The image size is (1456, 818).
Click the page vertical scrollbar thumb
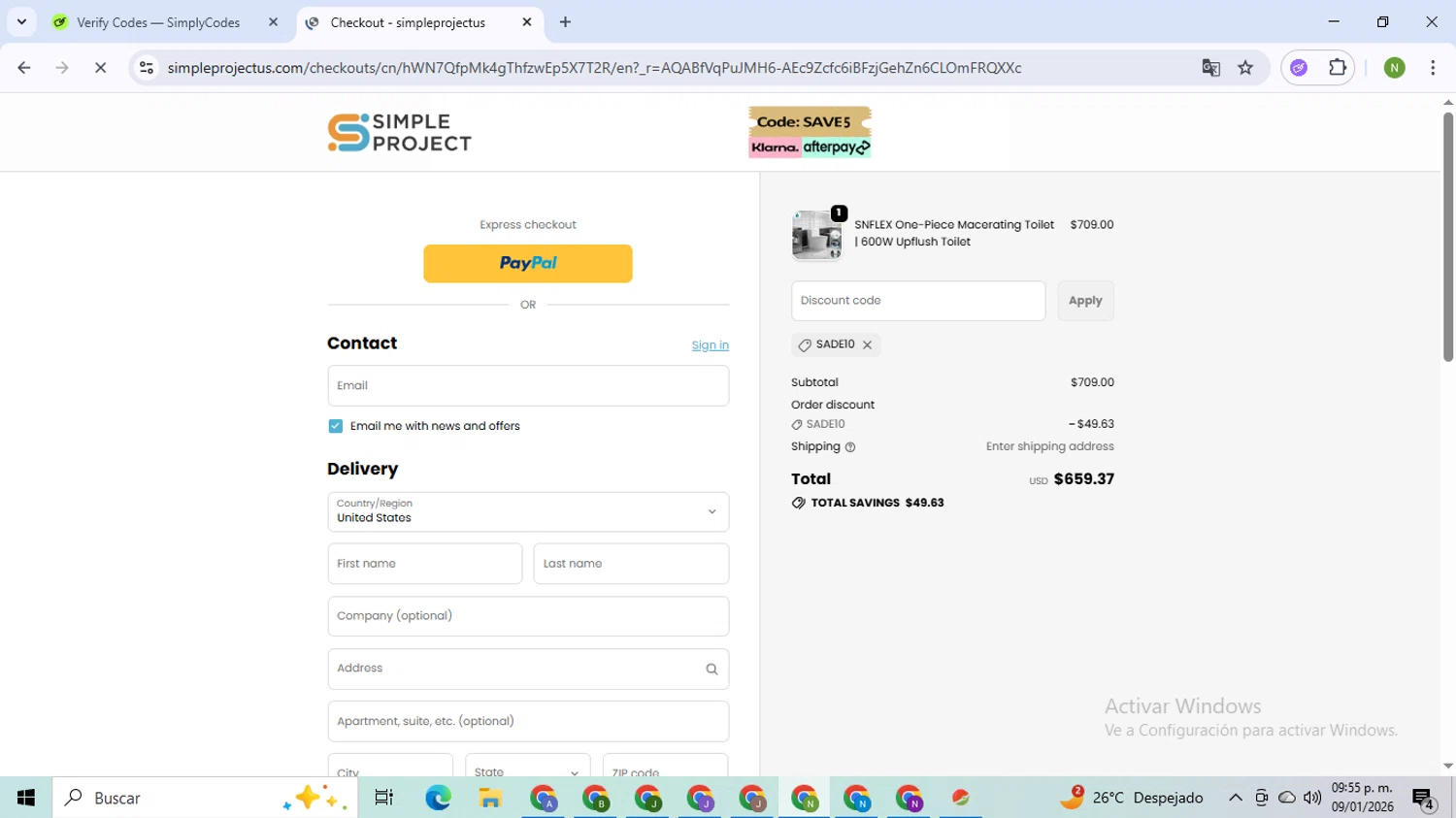pyautogui.click(x=1447, y=237)
